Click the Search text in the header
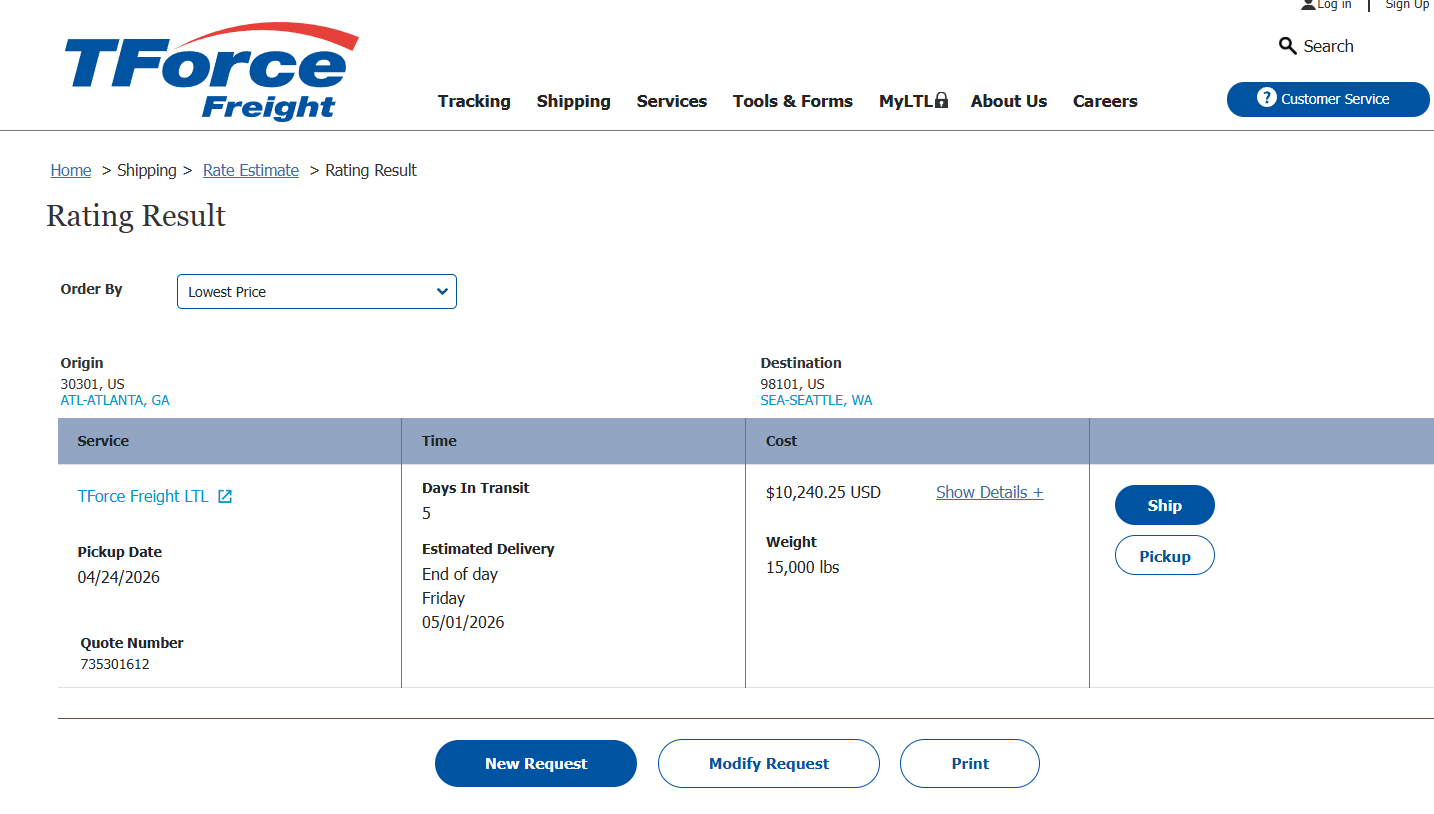 (1329, 46)
